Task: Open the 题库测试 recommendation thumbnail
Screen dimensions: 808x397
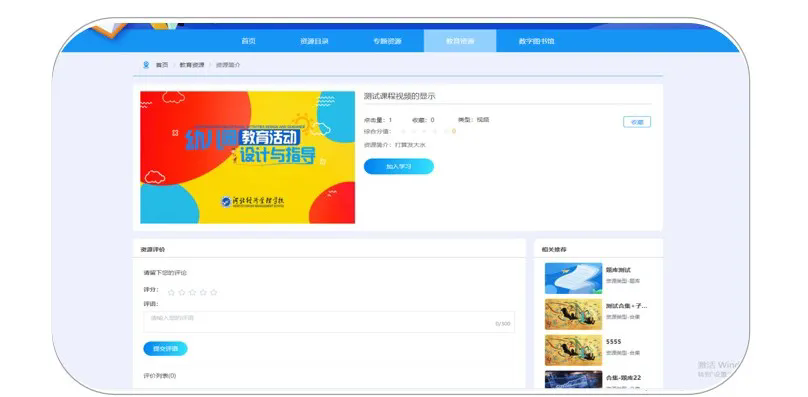Action: (573, 278)
